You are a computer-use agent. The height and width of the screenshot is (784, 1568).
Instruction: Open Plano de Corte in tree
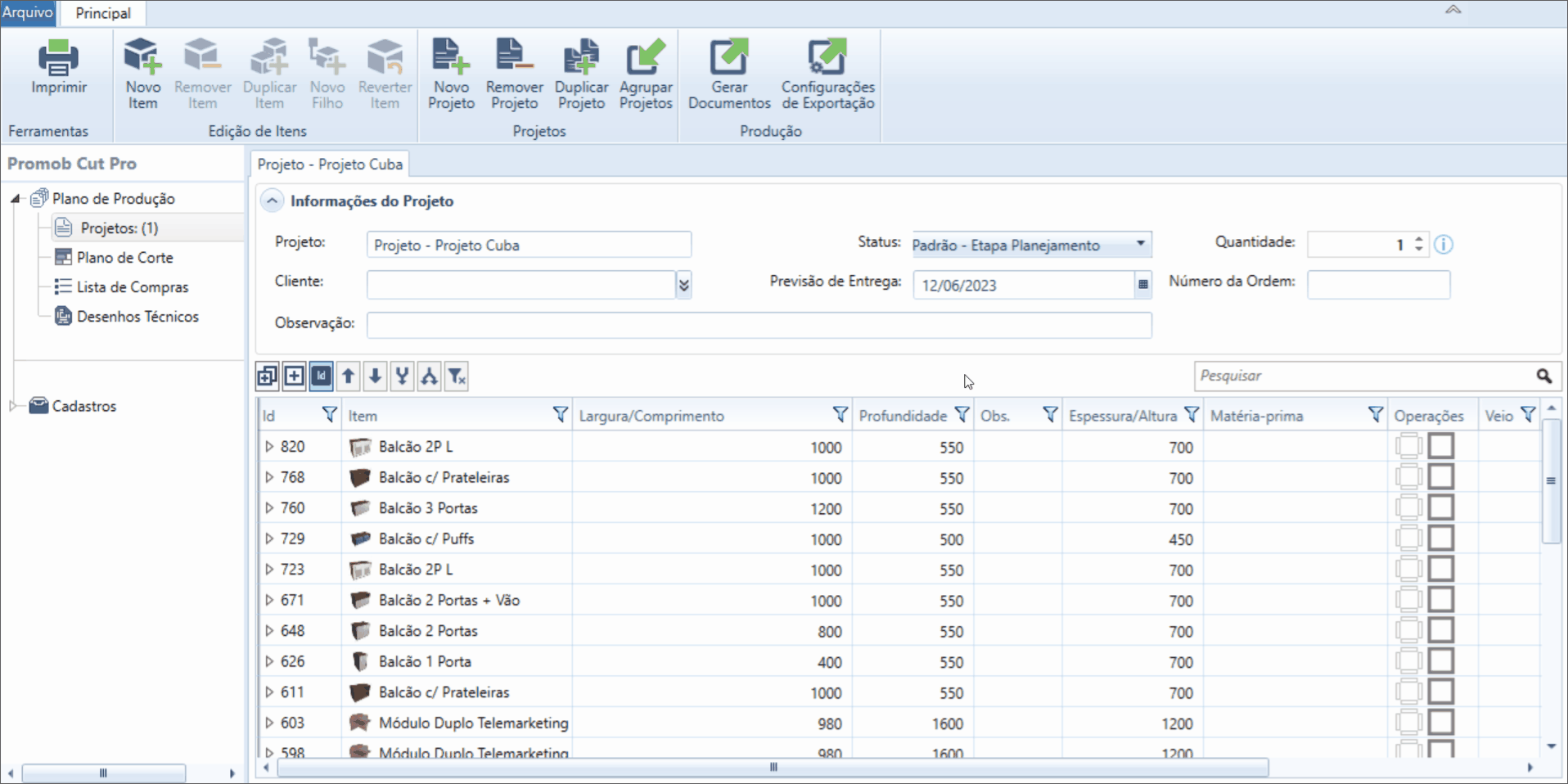(124, 257)
